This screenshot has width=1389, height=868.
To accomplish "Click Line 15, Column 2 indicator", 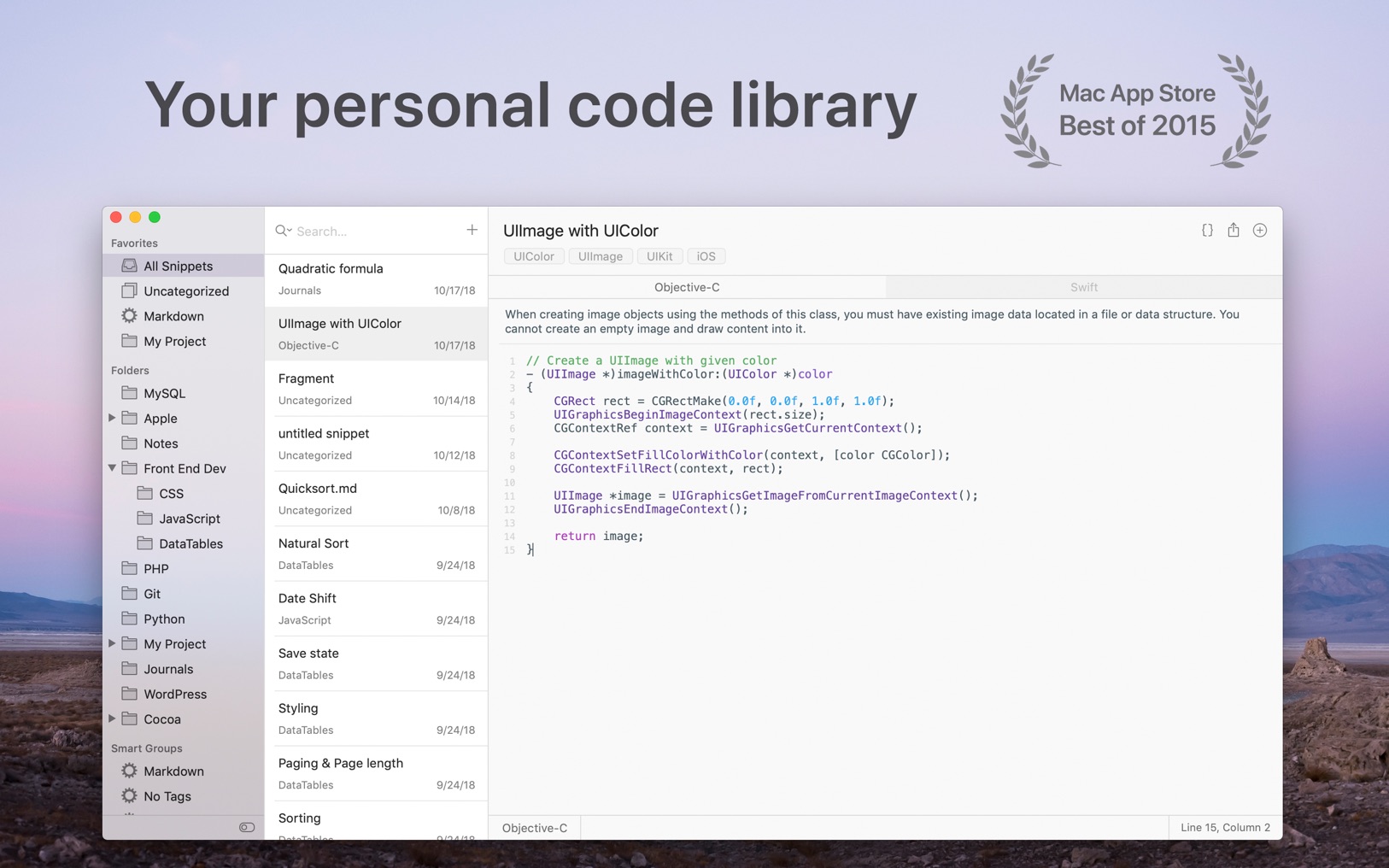I will [x=1225, y=827].
